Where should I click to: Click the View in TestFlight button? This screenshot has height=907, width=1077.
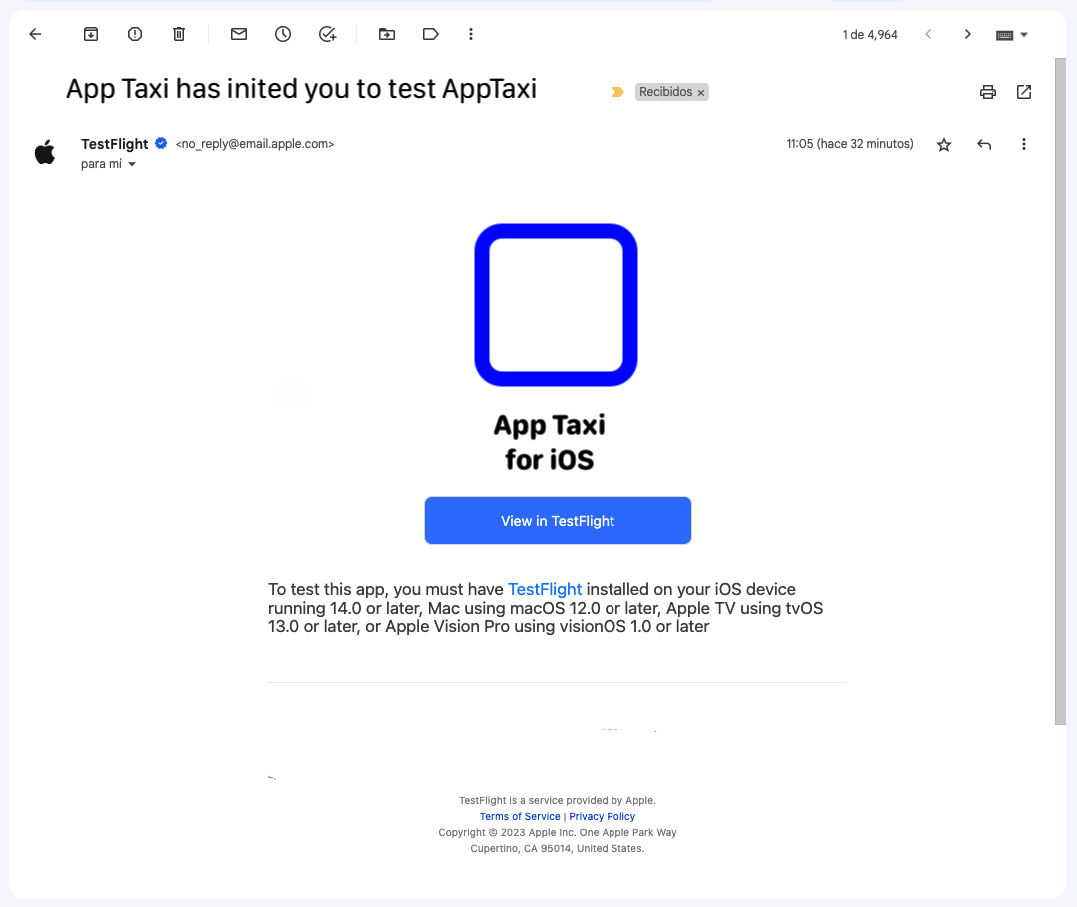pos(558,521)
